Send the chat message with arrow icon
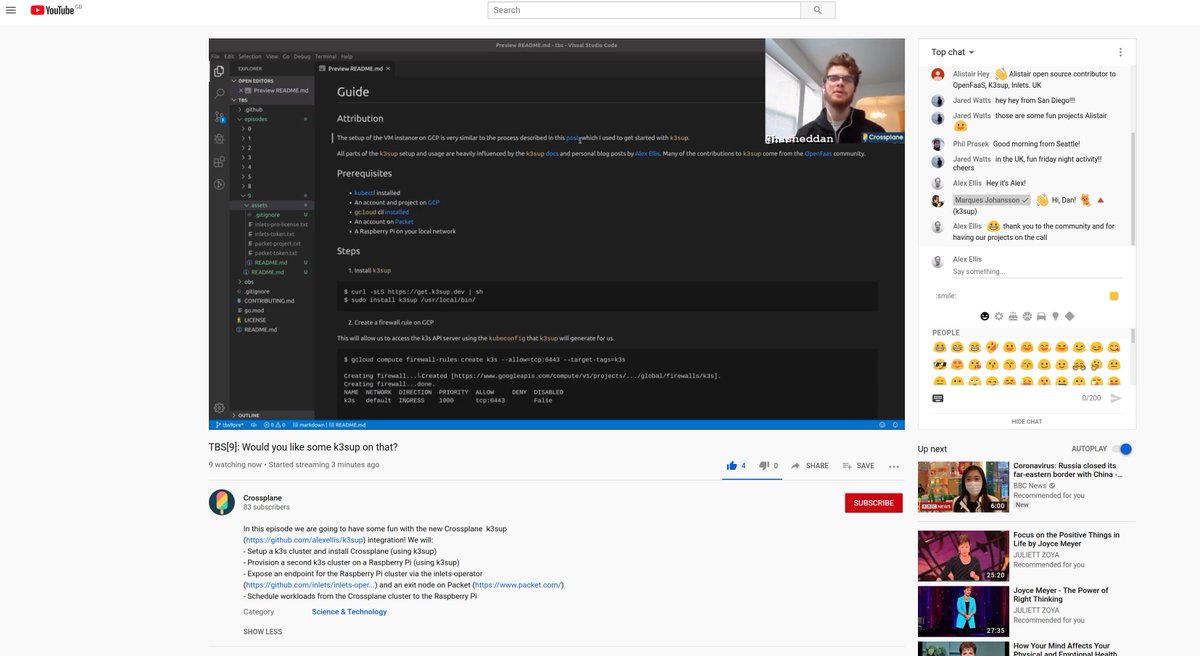 click(x=1116, y=398)
